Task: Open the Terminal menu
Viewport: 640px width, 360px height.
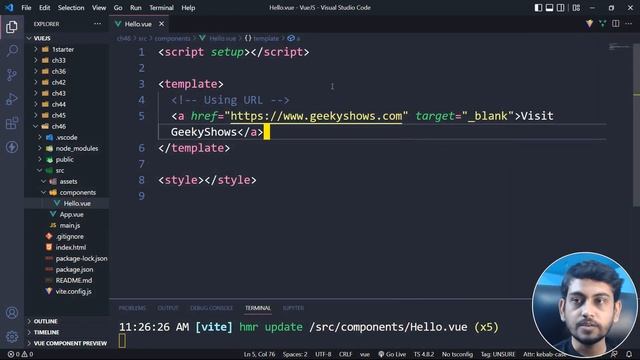Action: (161, 8)
